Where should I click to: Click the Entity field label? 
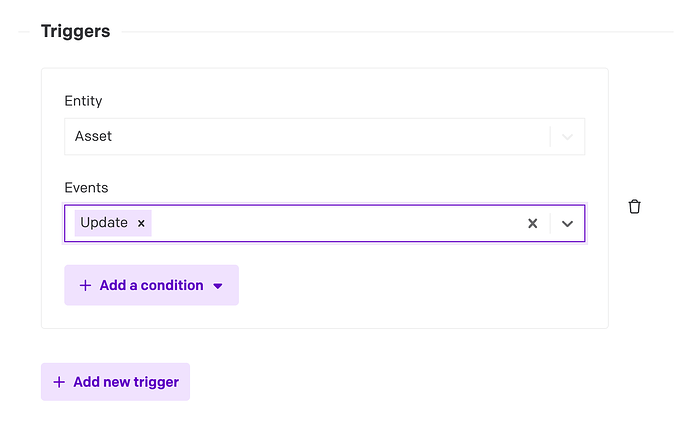83,101
